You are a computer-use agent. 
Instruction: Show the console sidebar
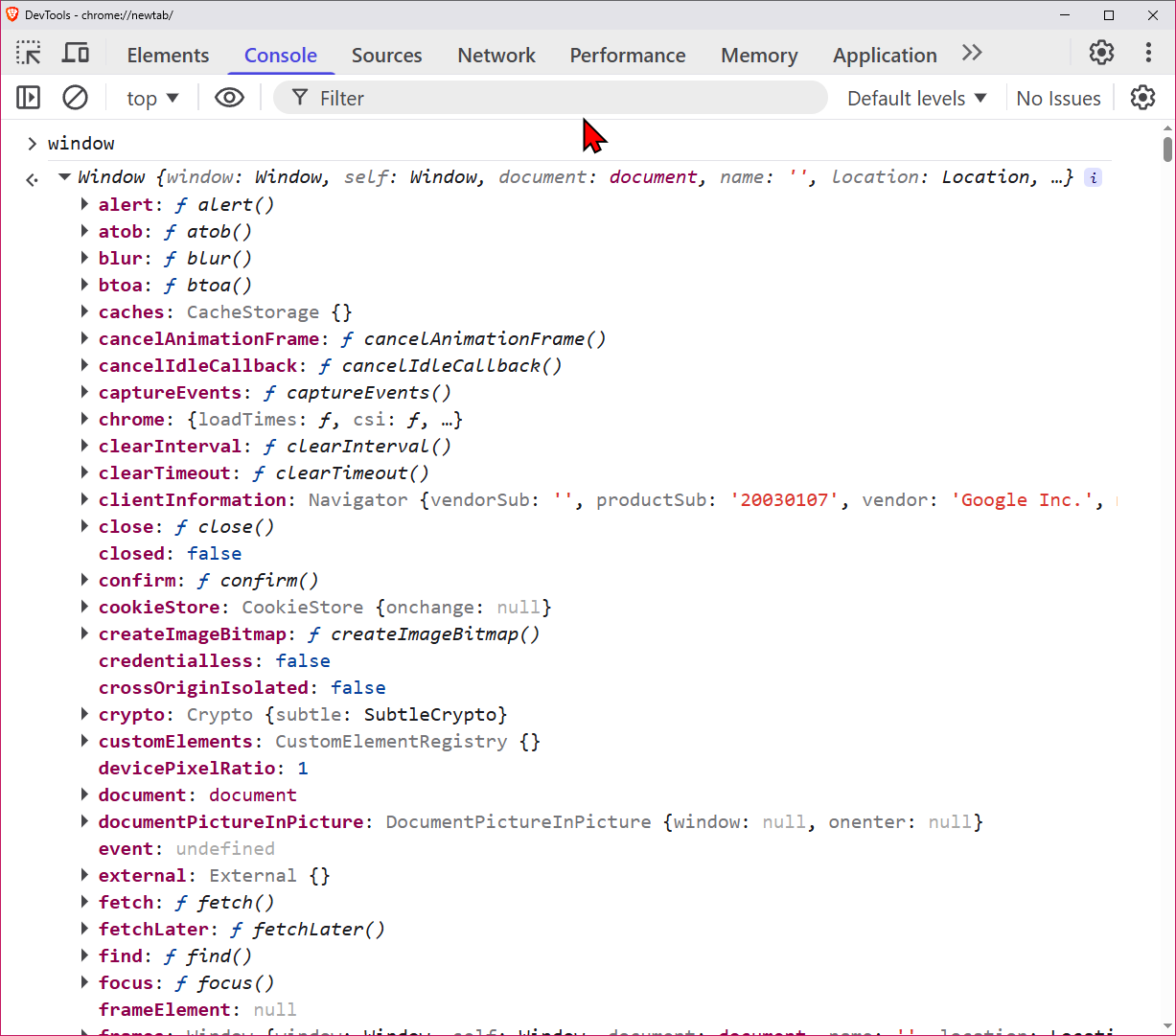(x=28, y=97)
